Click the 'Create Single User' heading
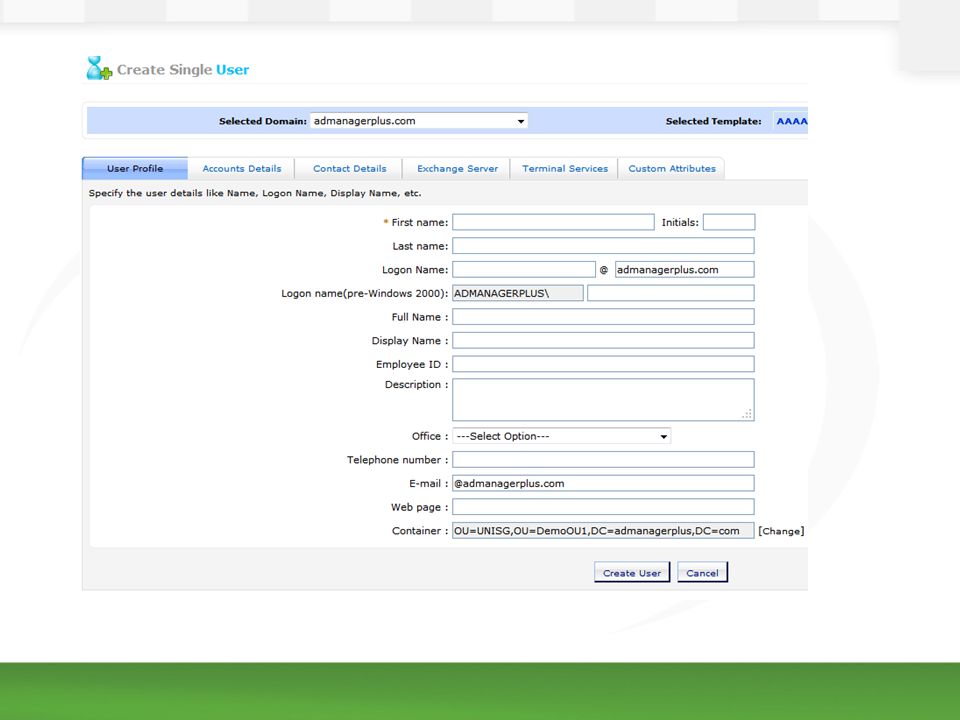Viewport: 960px width, 720px height. [x=182, y=70]
